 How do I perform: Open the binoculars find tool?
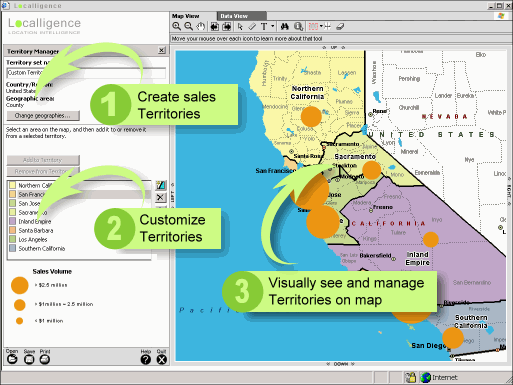(284, 26)
